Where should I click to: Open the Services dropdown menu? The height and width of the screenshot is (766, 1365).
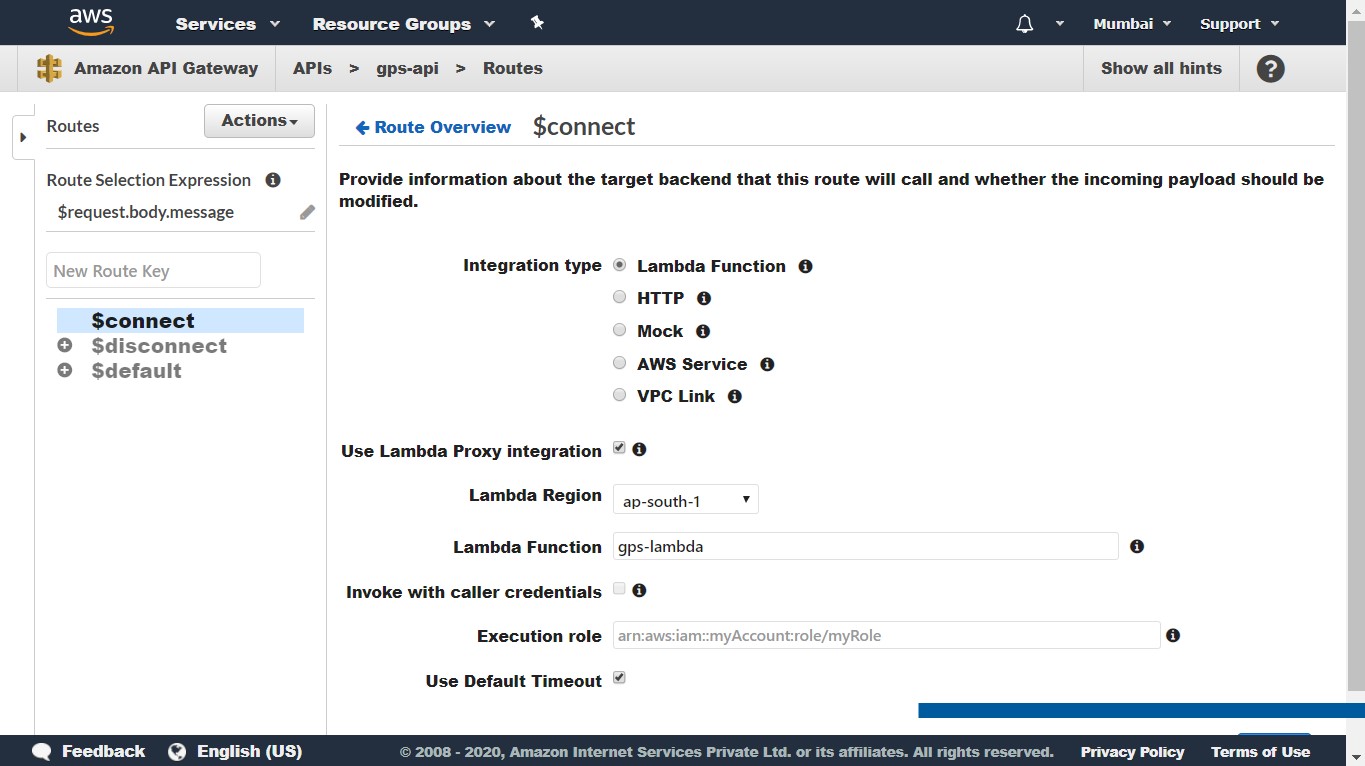pos(228,24)
